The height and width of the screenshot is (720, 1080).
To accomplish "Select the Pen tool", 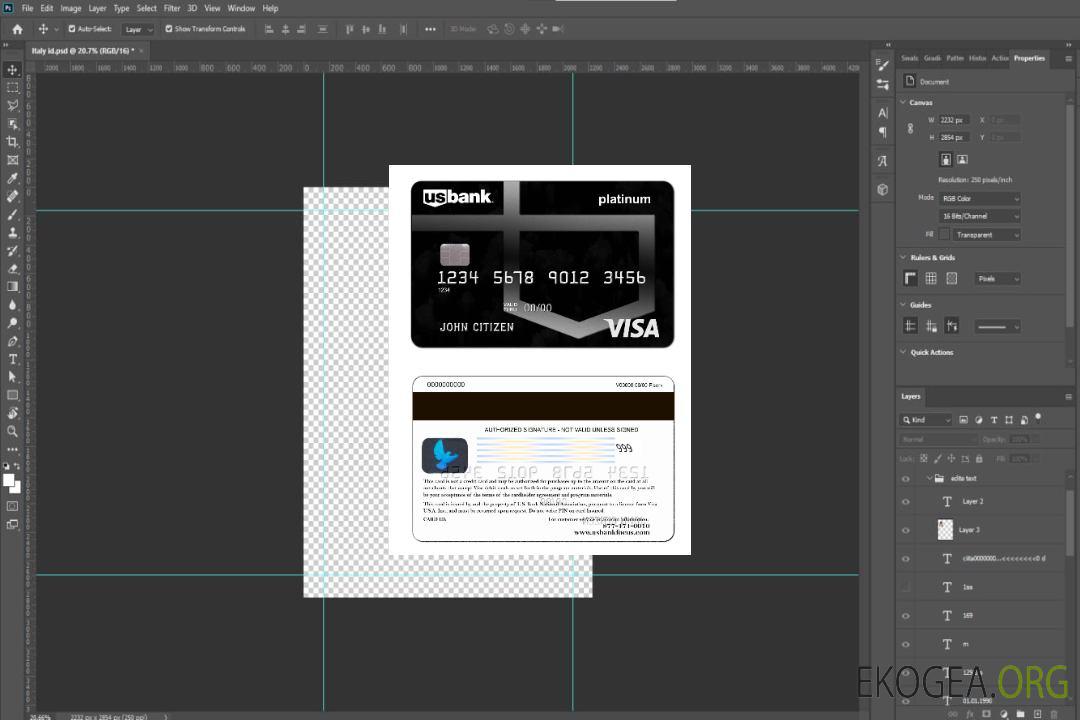I will pos(12,341).
